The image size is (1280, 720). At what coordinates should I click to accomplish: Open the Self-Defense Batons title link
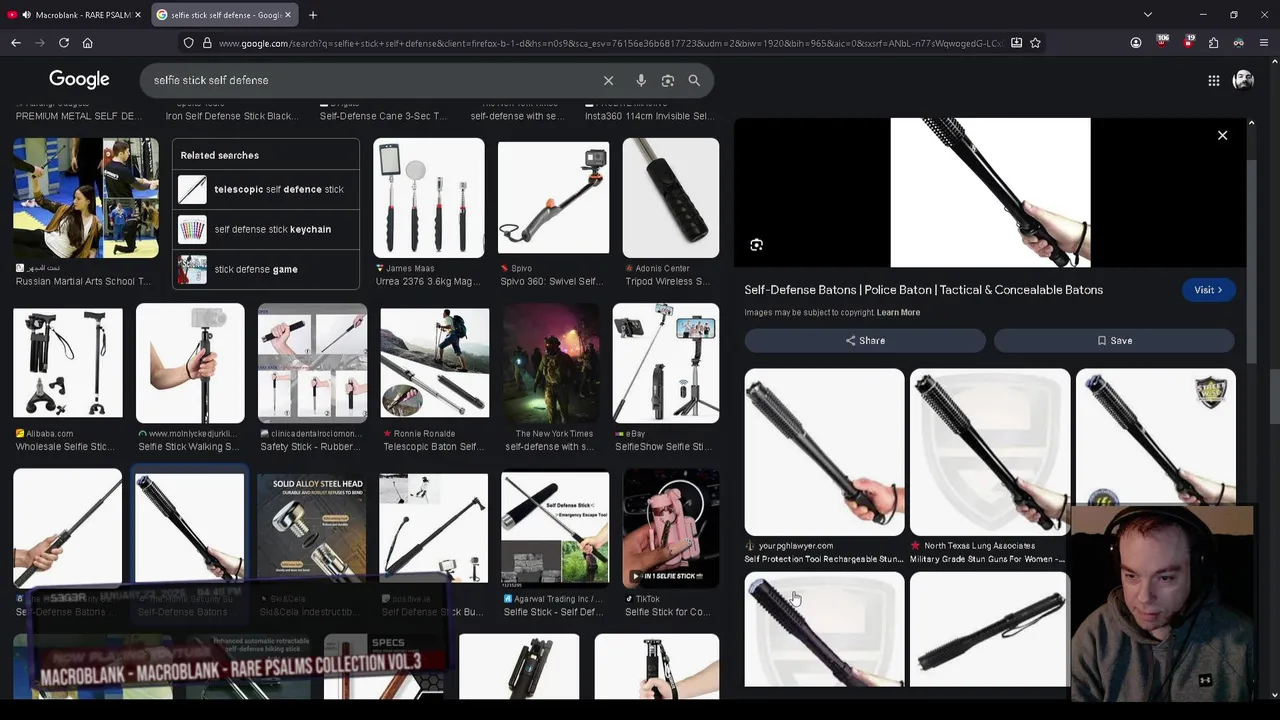(x=924, y=290)
